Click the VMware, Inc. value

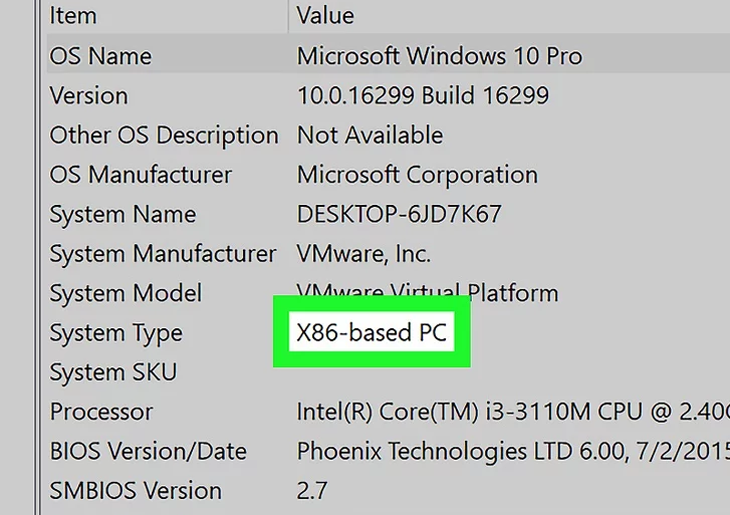(363, 254)
